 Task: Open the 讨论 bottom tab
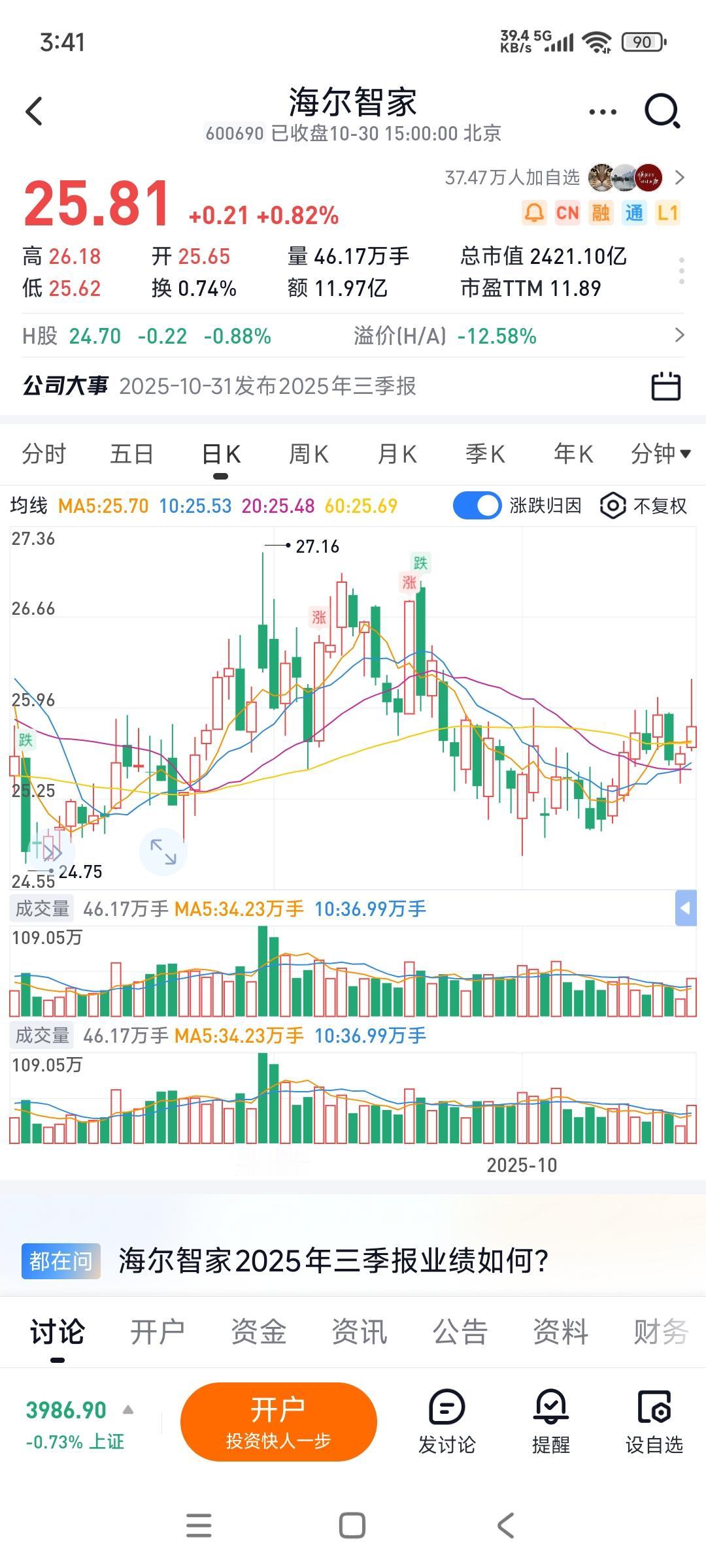pyautogui.click(x=58, y=1331)
